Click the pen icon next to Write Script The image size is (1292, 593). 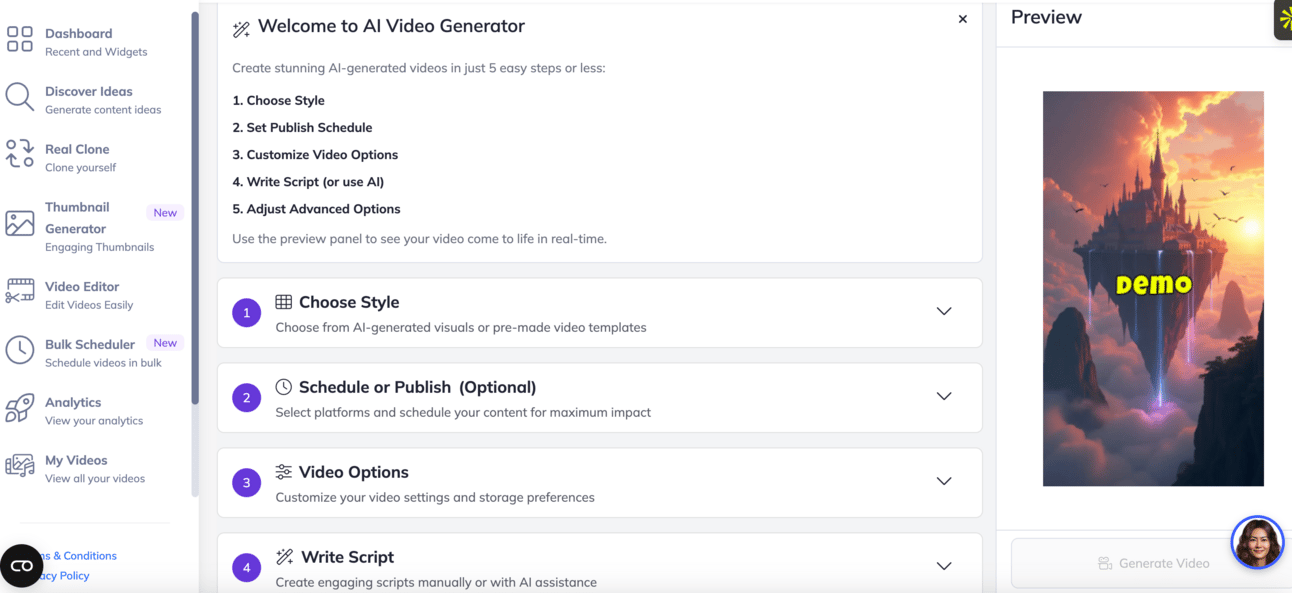pyautogui.click(x=285, y=557)
